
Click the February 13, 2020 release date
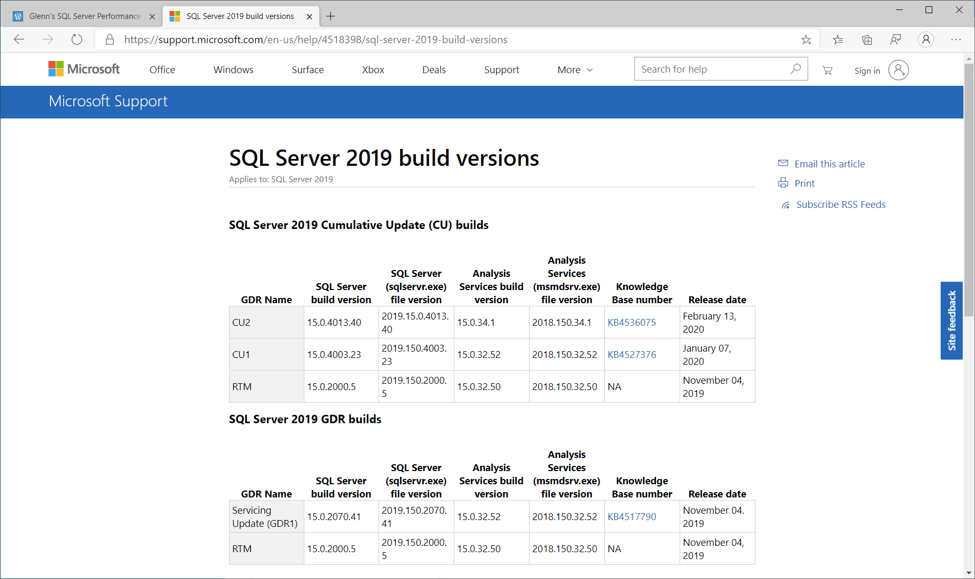717,322
